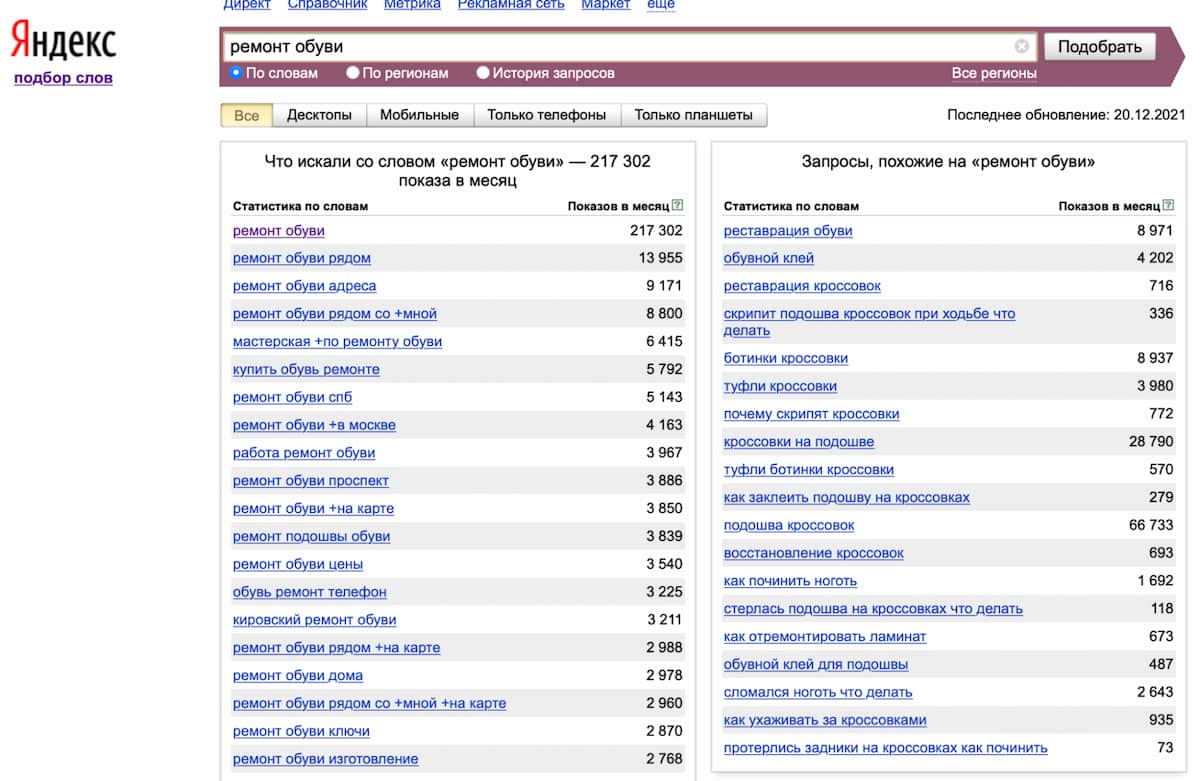Open the "подошва кроссовок" query link

coord(788,525)
